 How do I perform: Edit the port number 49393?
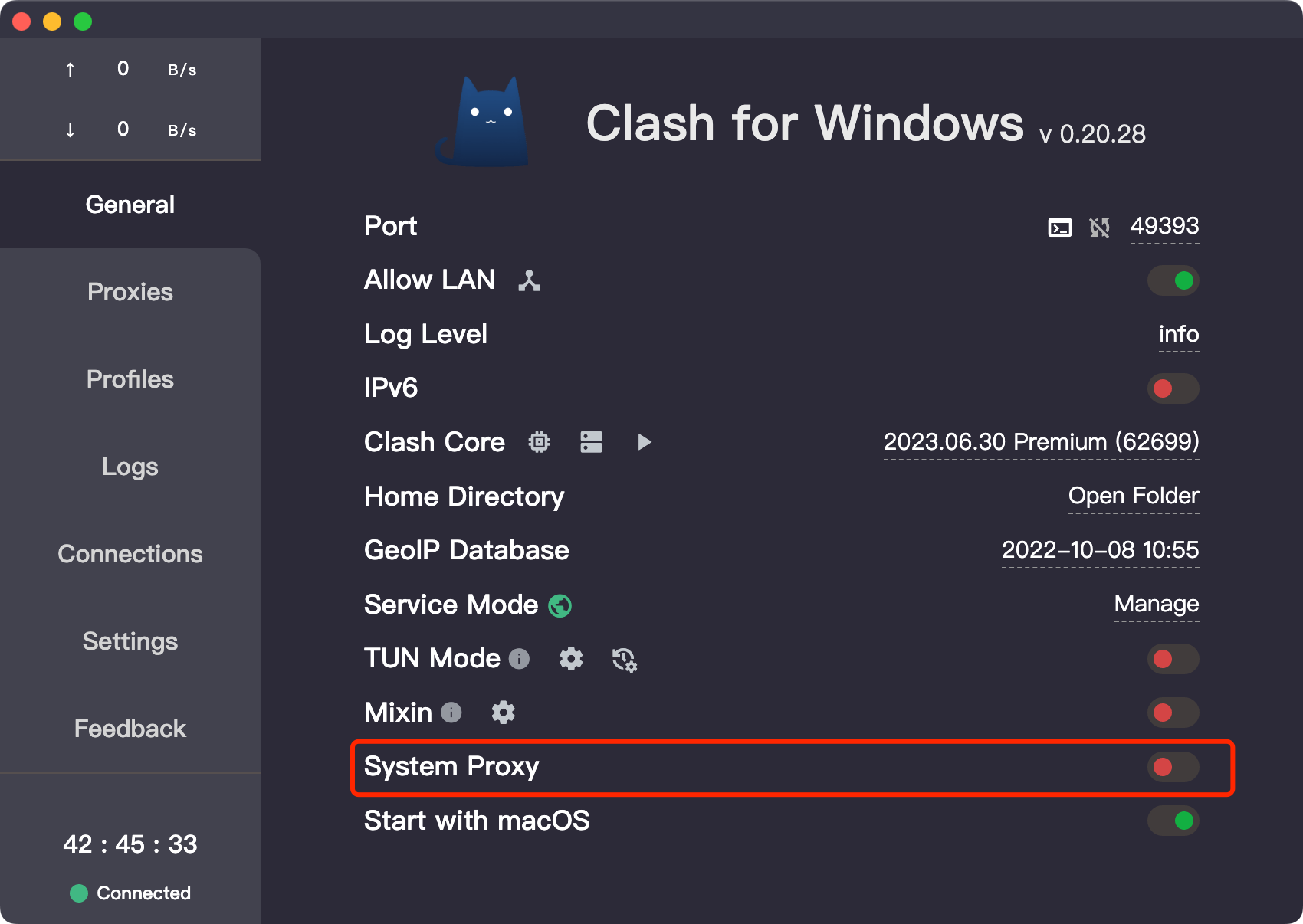(1164, 226)
